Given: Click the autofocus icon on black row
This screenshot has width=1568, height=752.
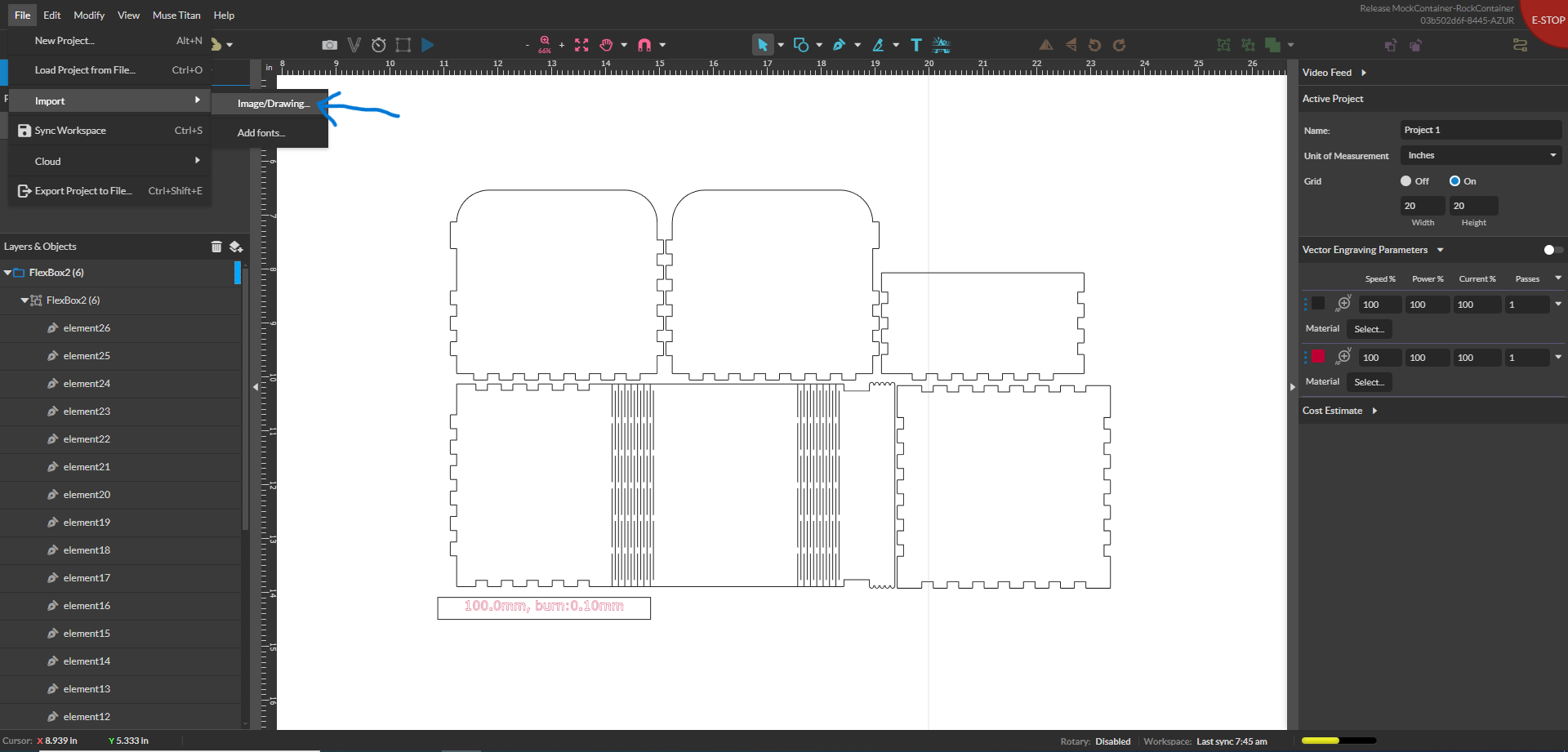Looking at the screenshot, I should pyautogui.click(x=1343, y=304).
